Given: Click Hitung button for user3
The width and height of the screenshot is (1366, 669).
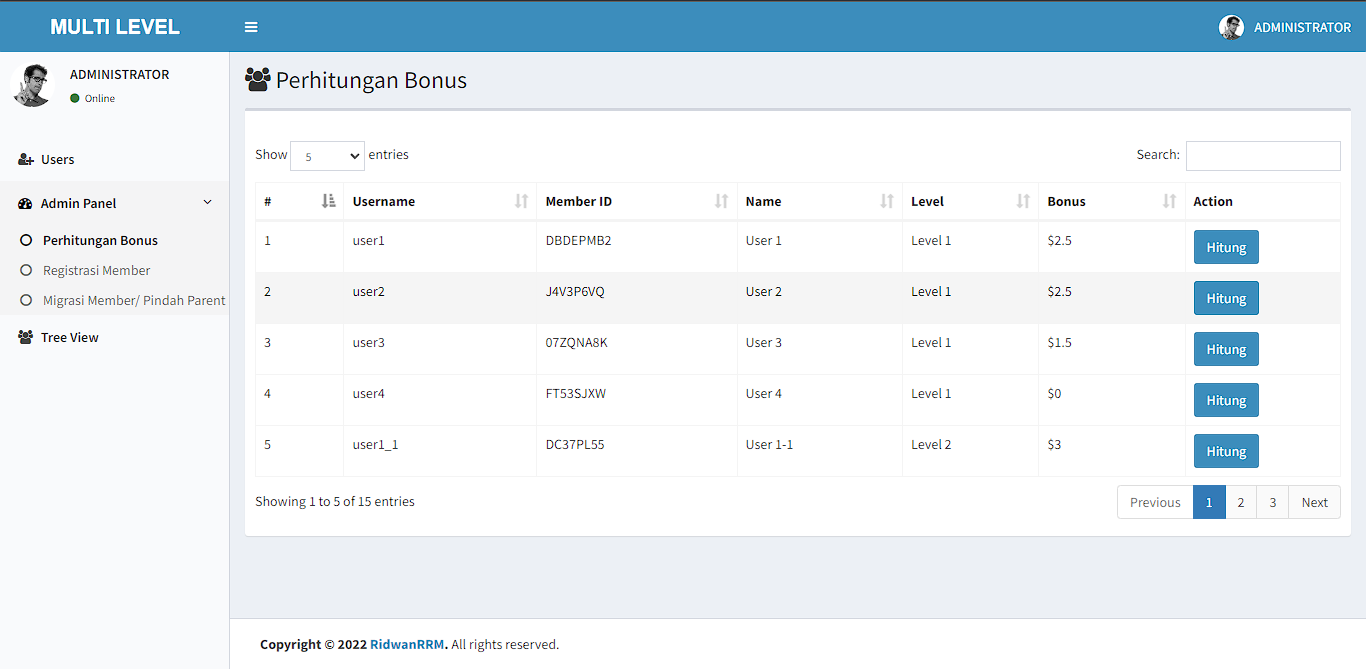Looking at the screenshot, I should click(1226, 349).
